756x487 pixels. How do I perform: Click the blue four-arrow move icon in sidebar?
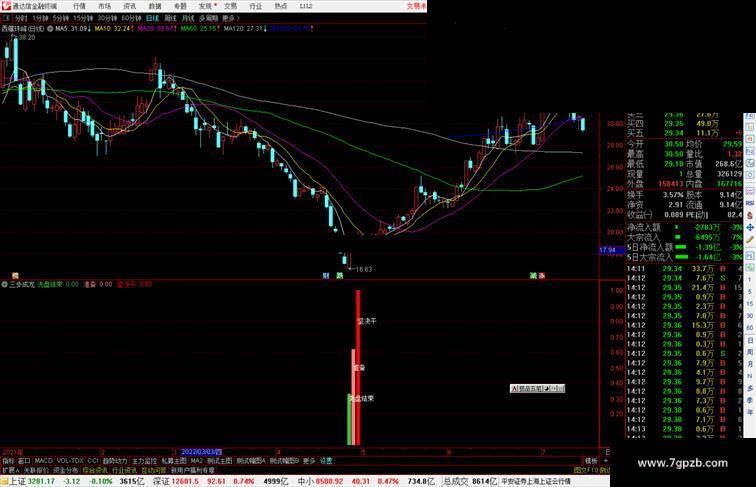(x=750, y=227)
